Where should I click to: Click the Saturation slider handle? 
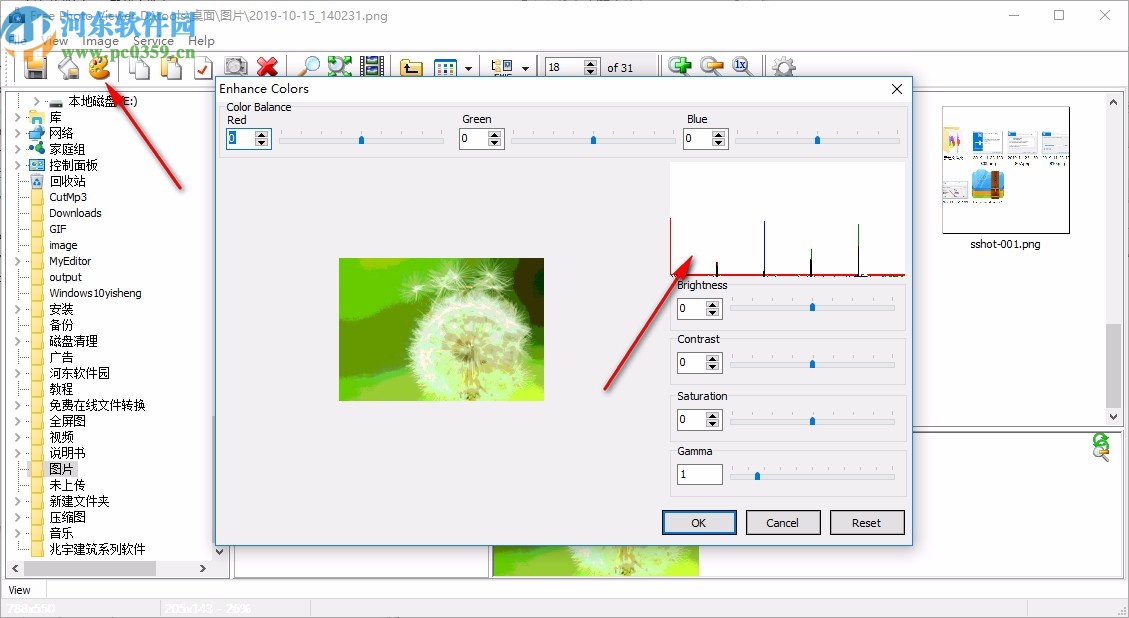pyautogui.click(x=812, y=421)
